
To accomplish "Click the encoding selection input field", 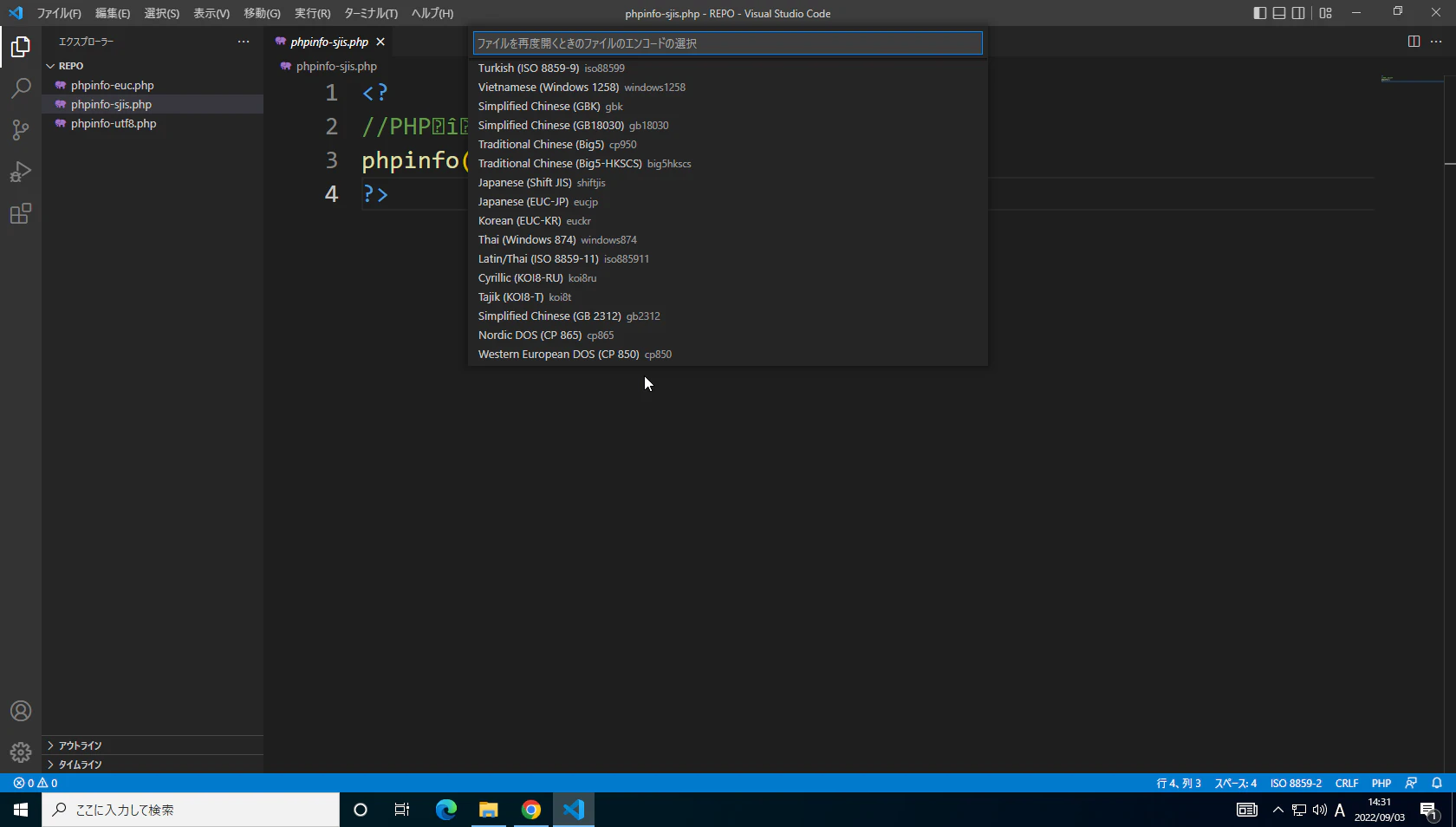I will (x=727, y=42).
